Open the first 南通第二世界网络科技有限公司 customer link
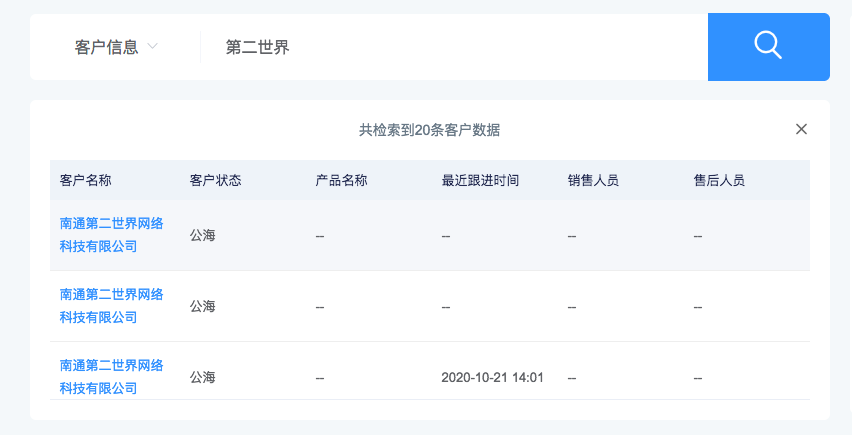This screenshot has height=435, width=852. (x=112, y=235)
